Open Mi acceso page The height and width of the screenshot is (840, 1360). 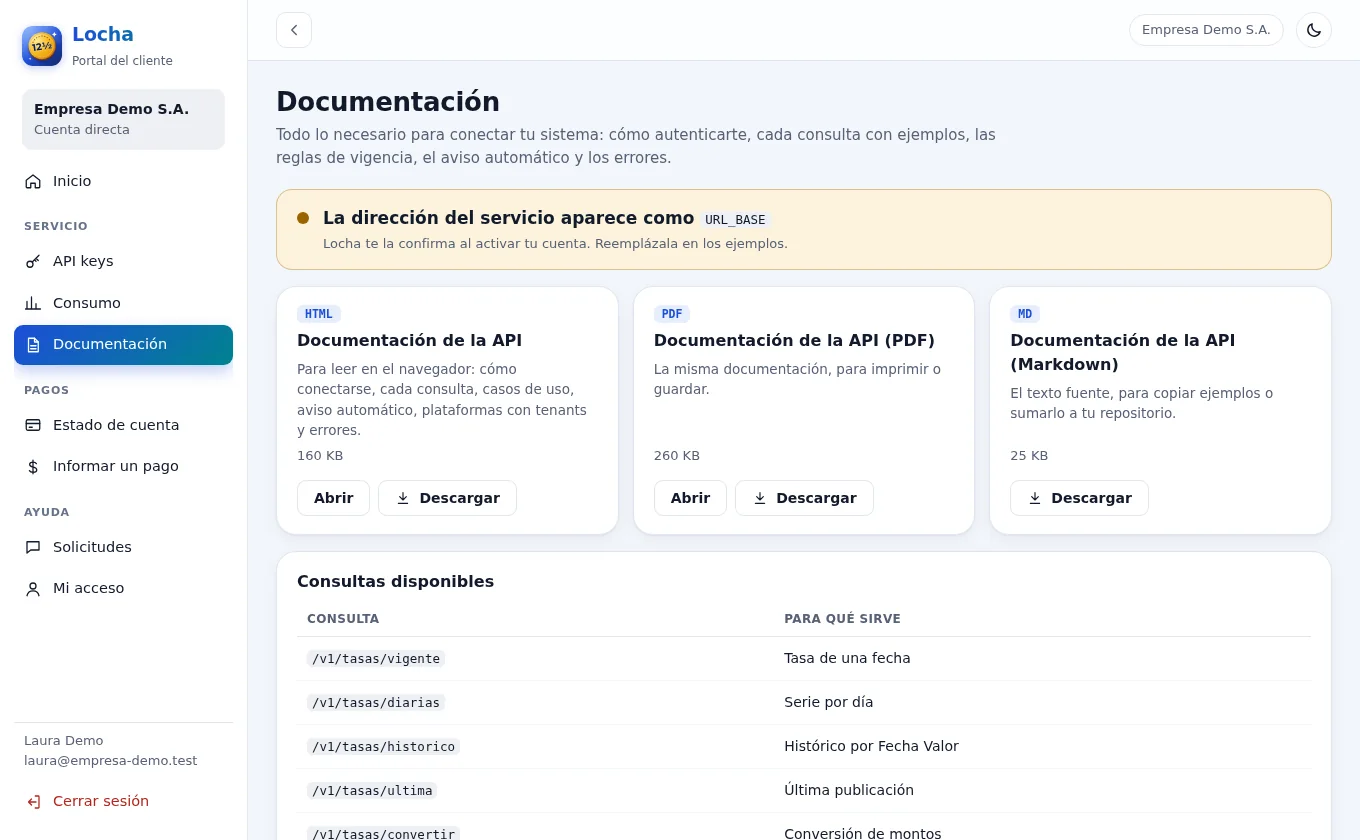(123, 588)
